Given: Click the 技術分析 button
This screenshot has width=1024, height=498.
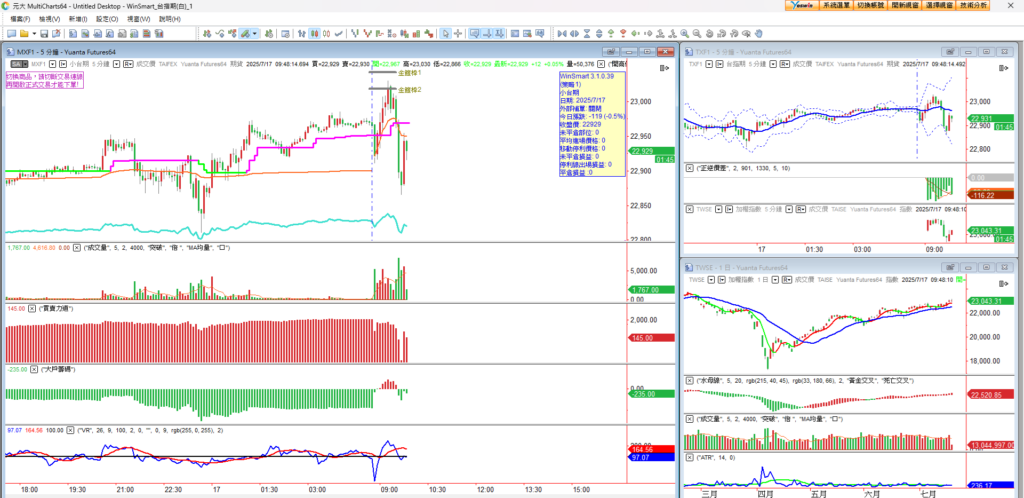Looking at the screenshot, I should (x=974, y=5).
